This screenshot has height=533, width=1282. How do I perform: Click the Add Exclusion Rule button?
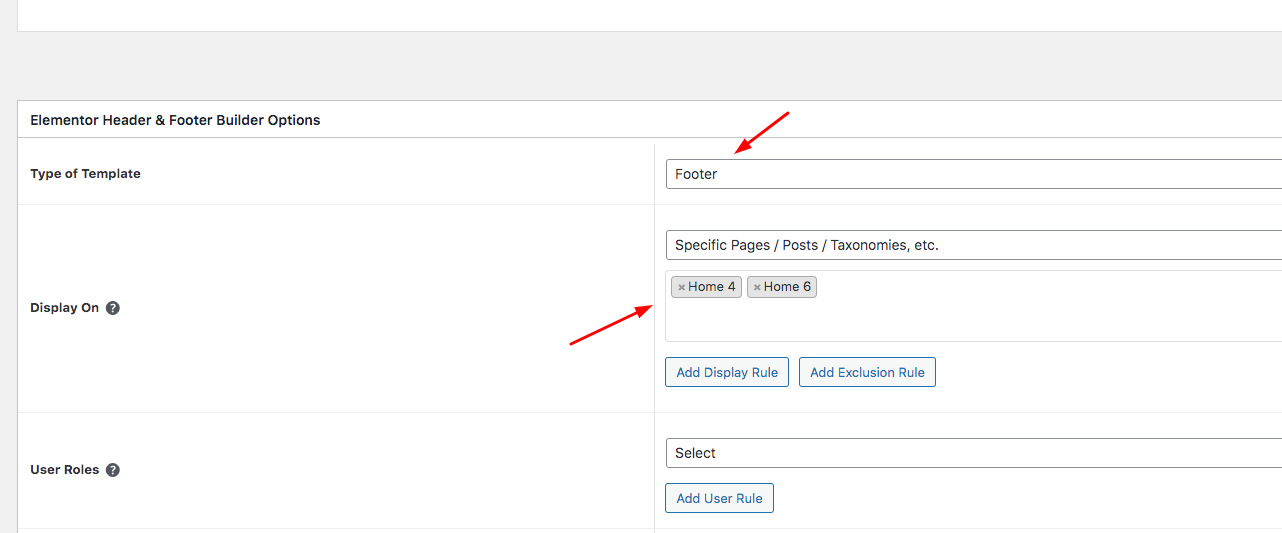[x=867, y=372]
